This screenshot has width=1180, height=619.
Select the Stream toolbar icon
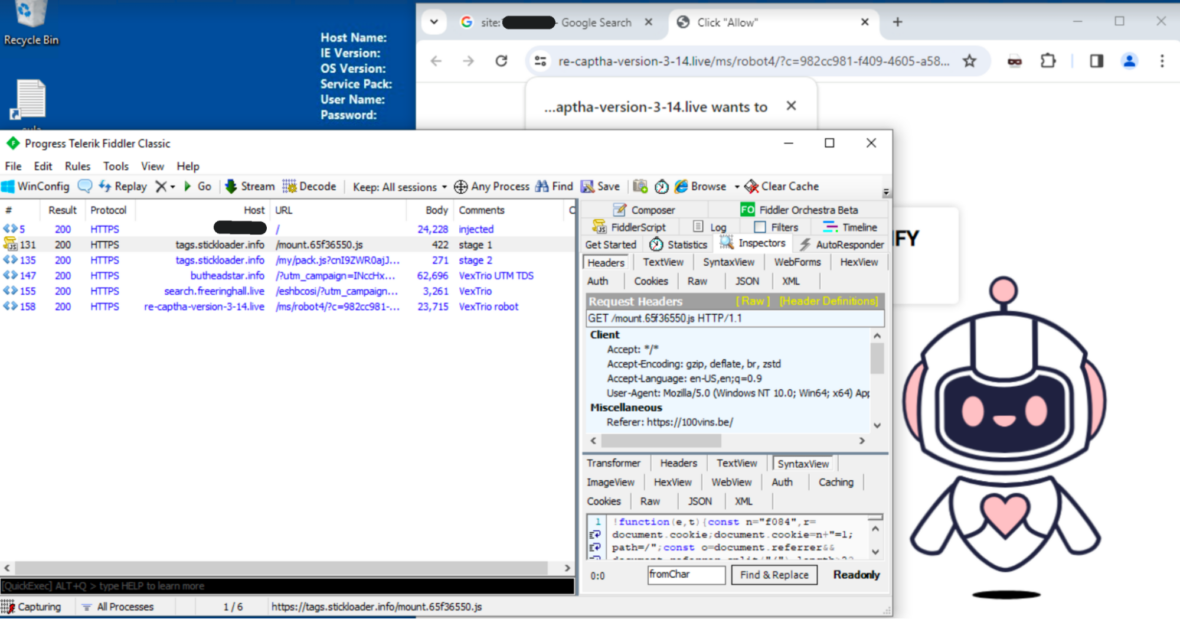coord(249,186)
